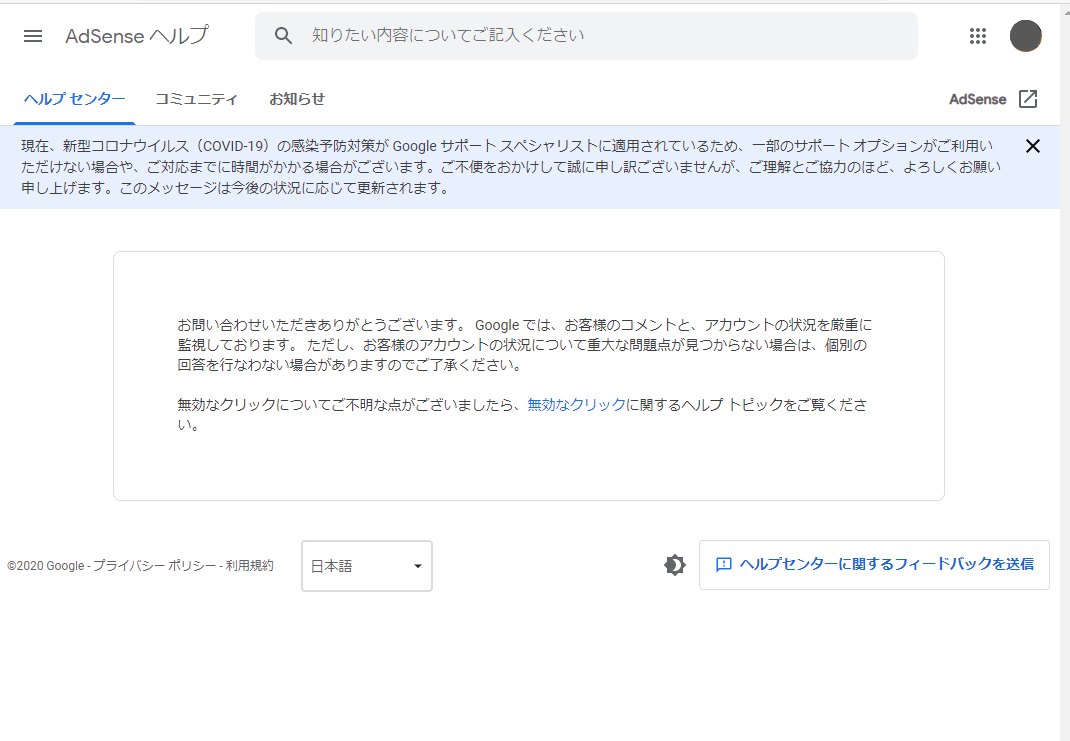Click the external link icon beside AdSense
Viewport: 1070px width, 741px height.
click(1028, 99)
